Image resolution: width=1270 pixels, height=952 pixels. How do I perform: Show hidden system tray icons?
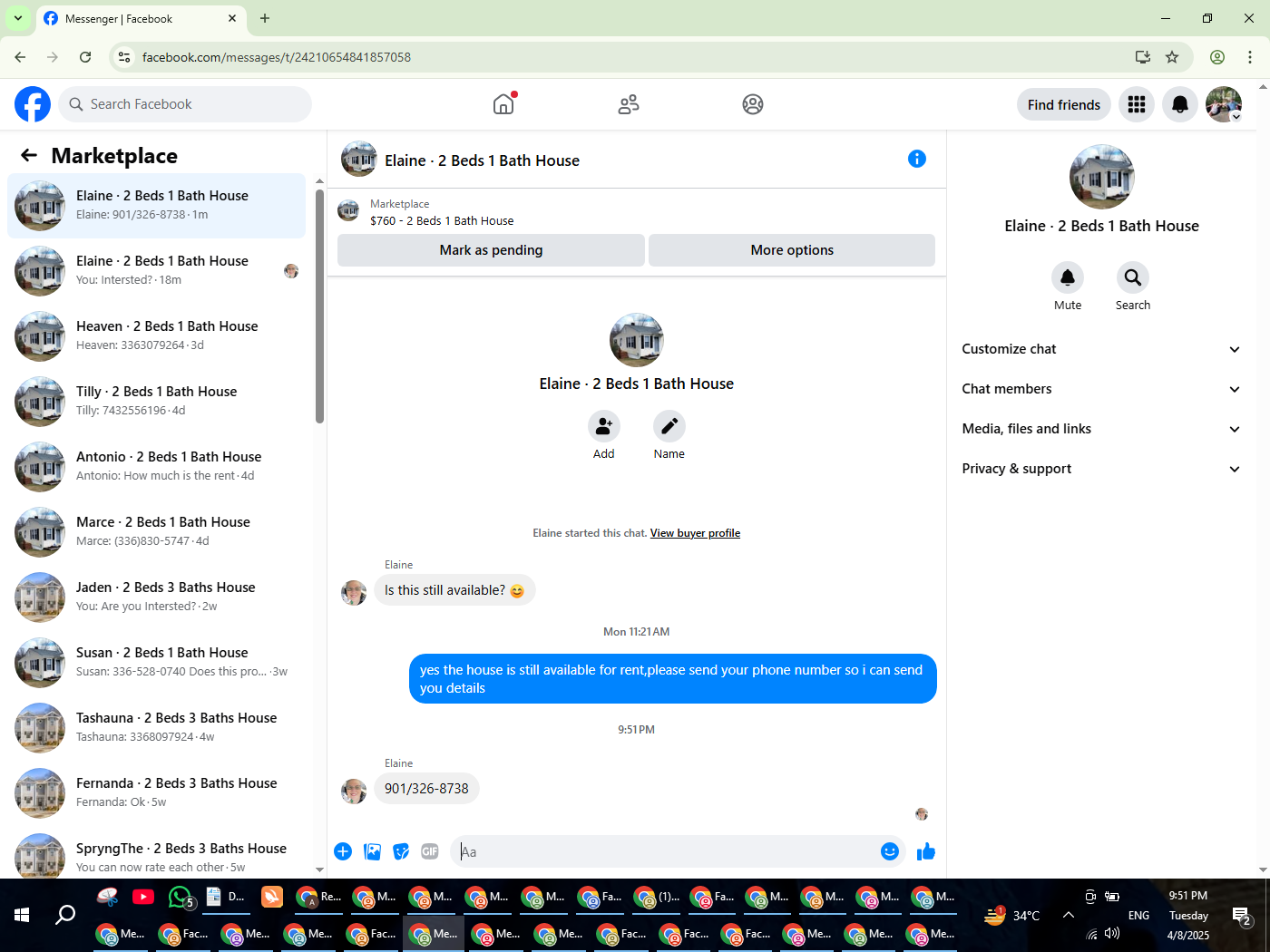pos(1069,915)
